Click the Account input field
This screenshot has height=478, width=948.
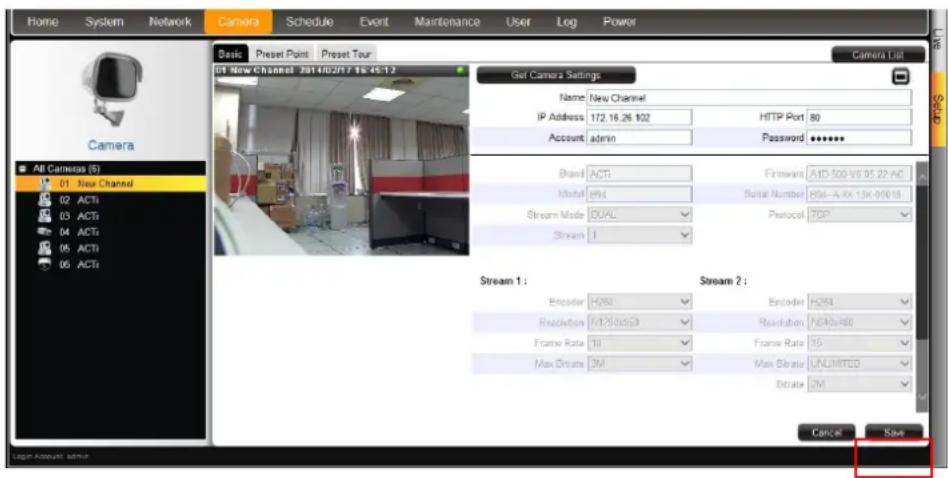[x=639, y=138]
